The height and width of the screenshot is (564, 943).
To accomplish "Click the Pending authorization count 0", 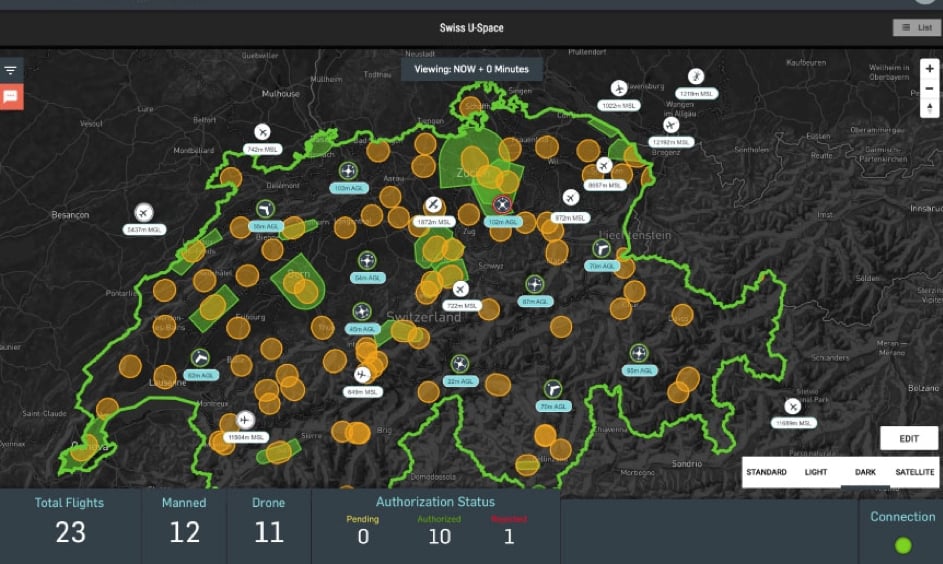I will pyautogui.click(x=363, y=536).
